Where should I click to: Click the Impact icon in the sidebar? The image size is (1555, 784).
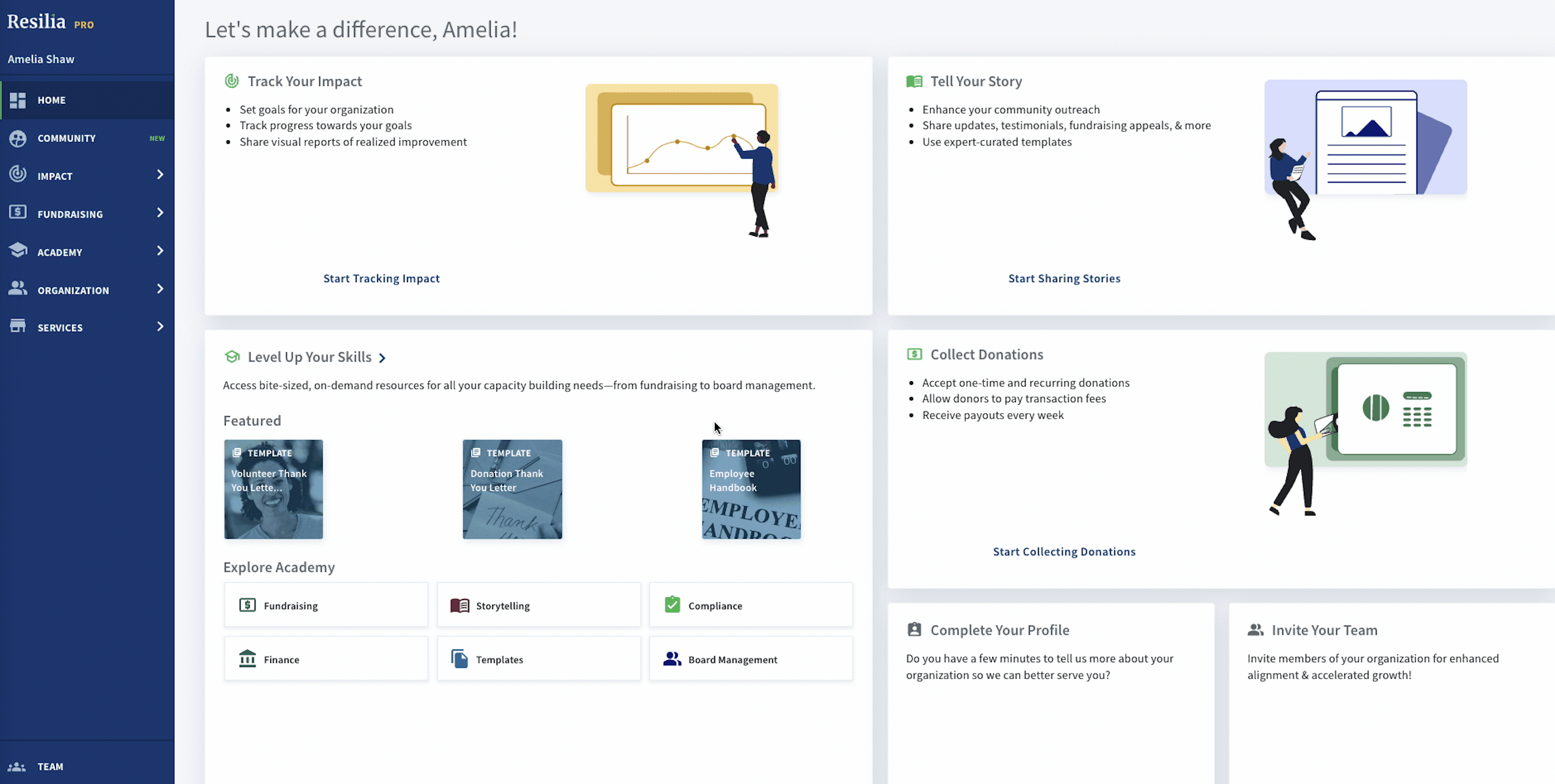click(18, 175)
